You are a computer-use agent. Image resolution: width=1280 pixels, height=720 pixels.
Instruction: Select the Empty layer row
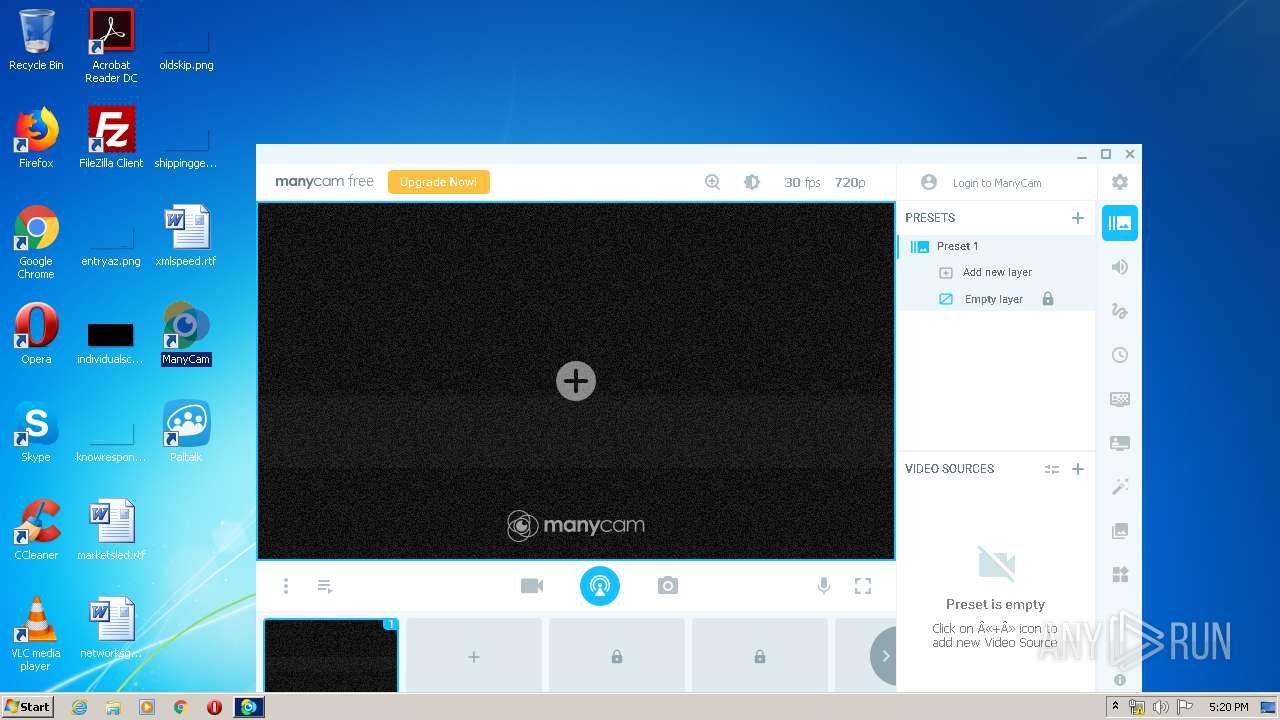996,299
